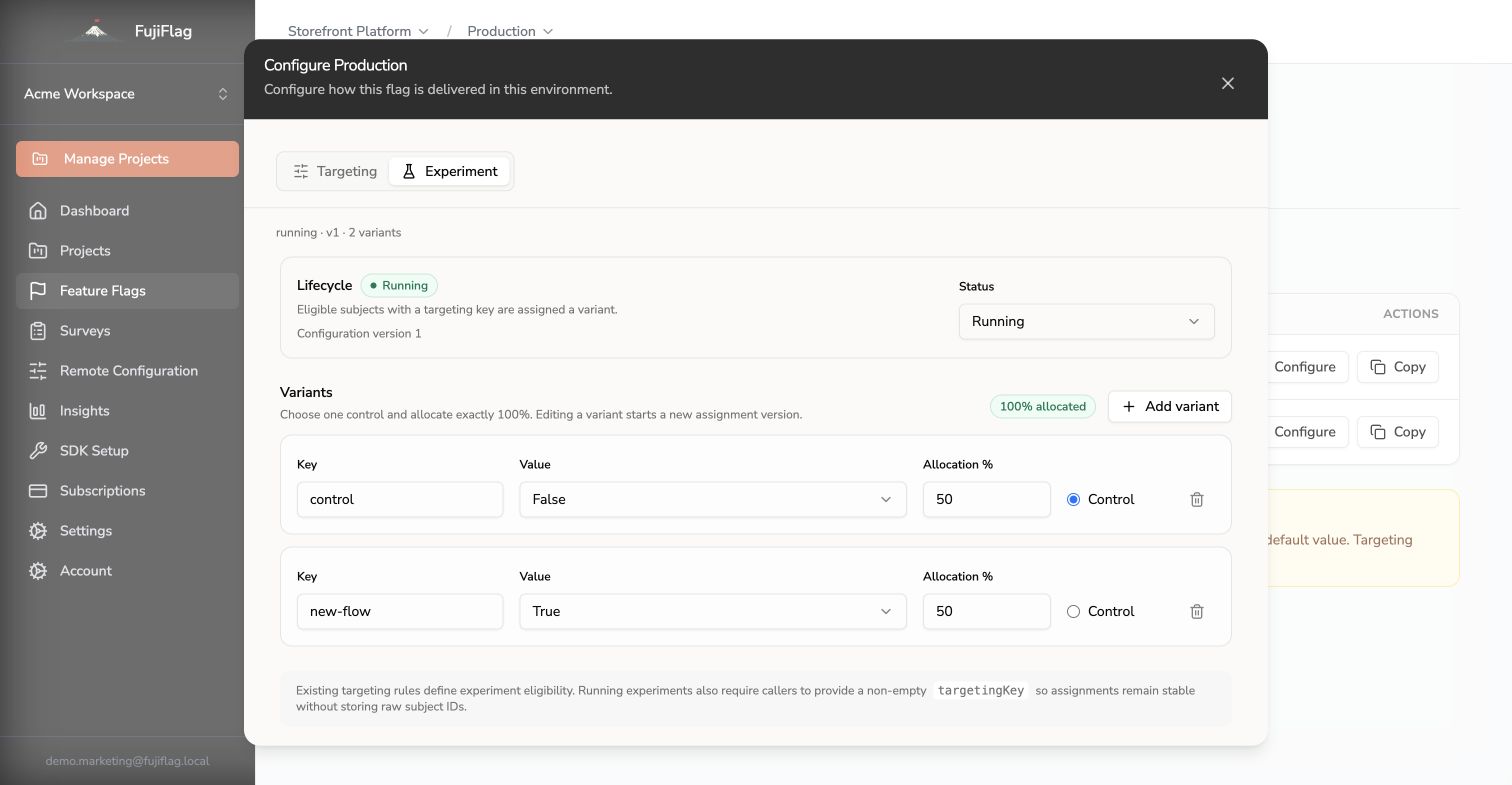Open Surveys from the sidebar
The height and width of the screenshot is (785, 1512).
127,331
